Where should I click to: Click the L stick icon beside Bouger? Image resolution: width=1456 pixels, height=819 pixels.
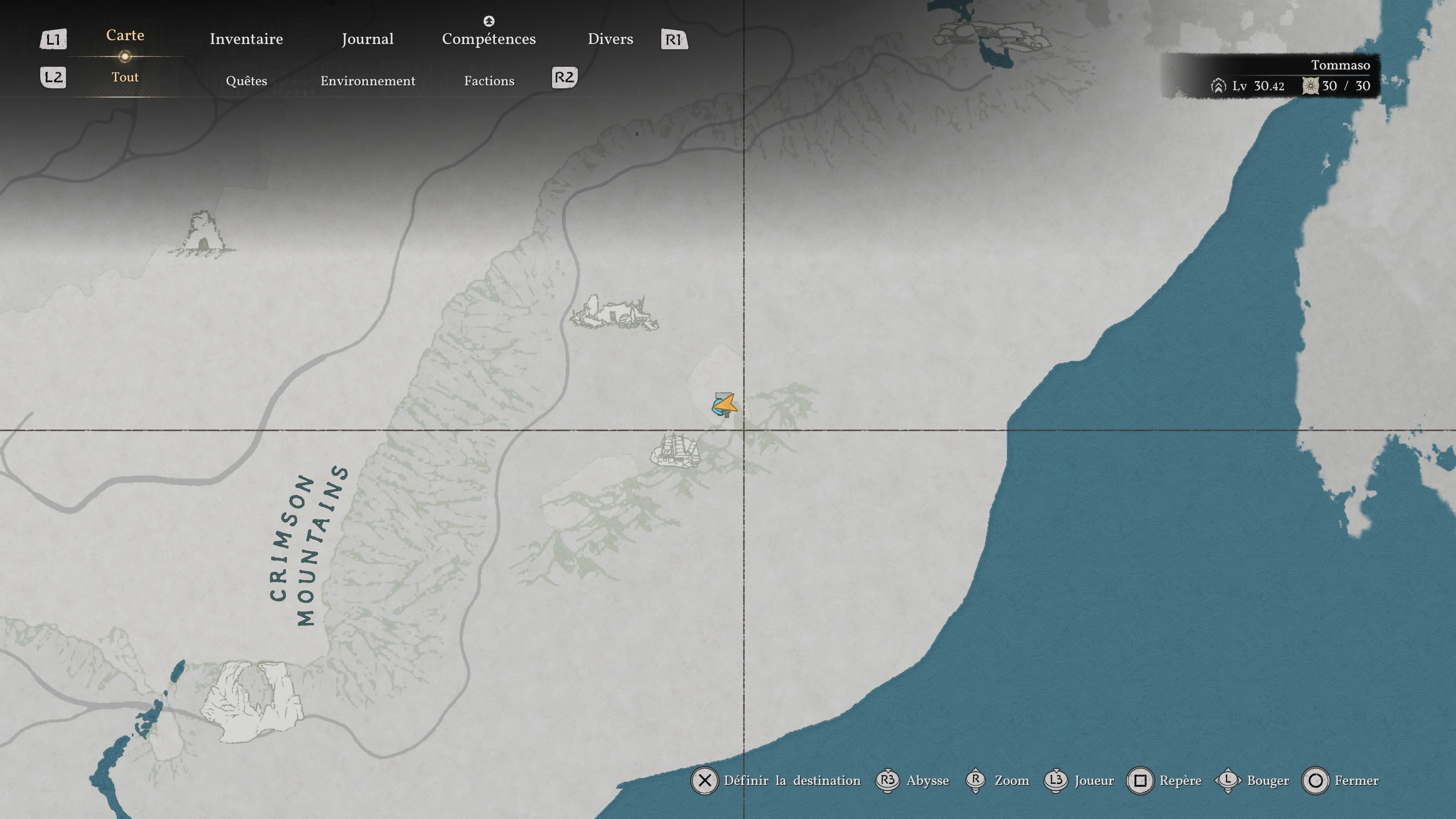(1228, 781)
